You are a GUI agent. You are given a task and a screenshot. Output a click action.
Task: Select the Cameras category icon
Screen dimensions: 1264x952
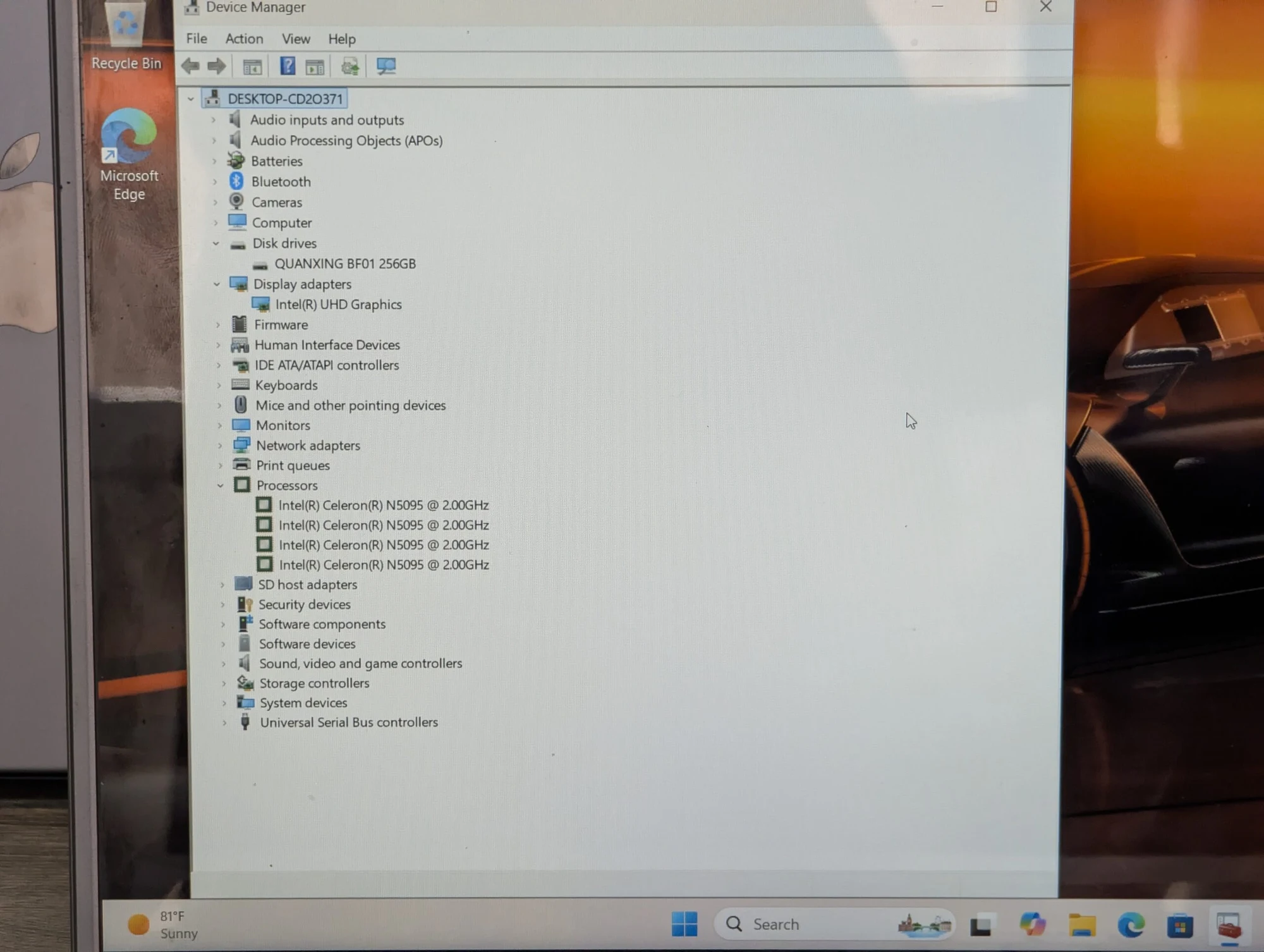[236, 202]
